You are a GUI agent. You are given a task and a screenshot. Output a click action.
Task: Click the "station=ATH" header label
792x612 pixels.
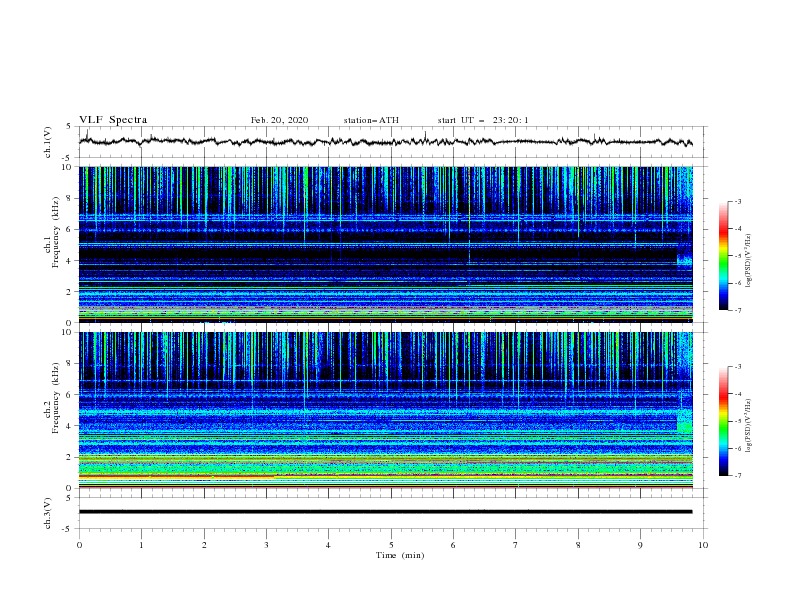tap(371, 120)
